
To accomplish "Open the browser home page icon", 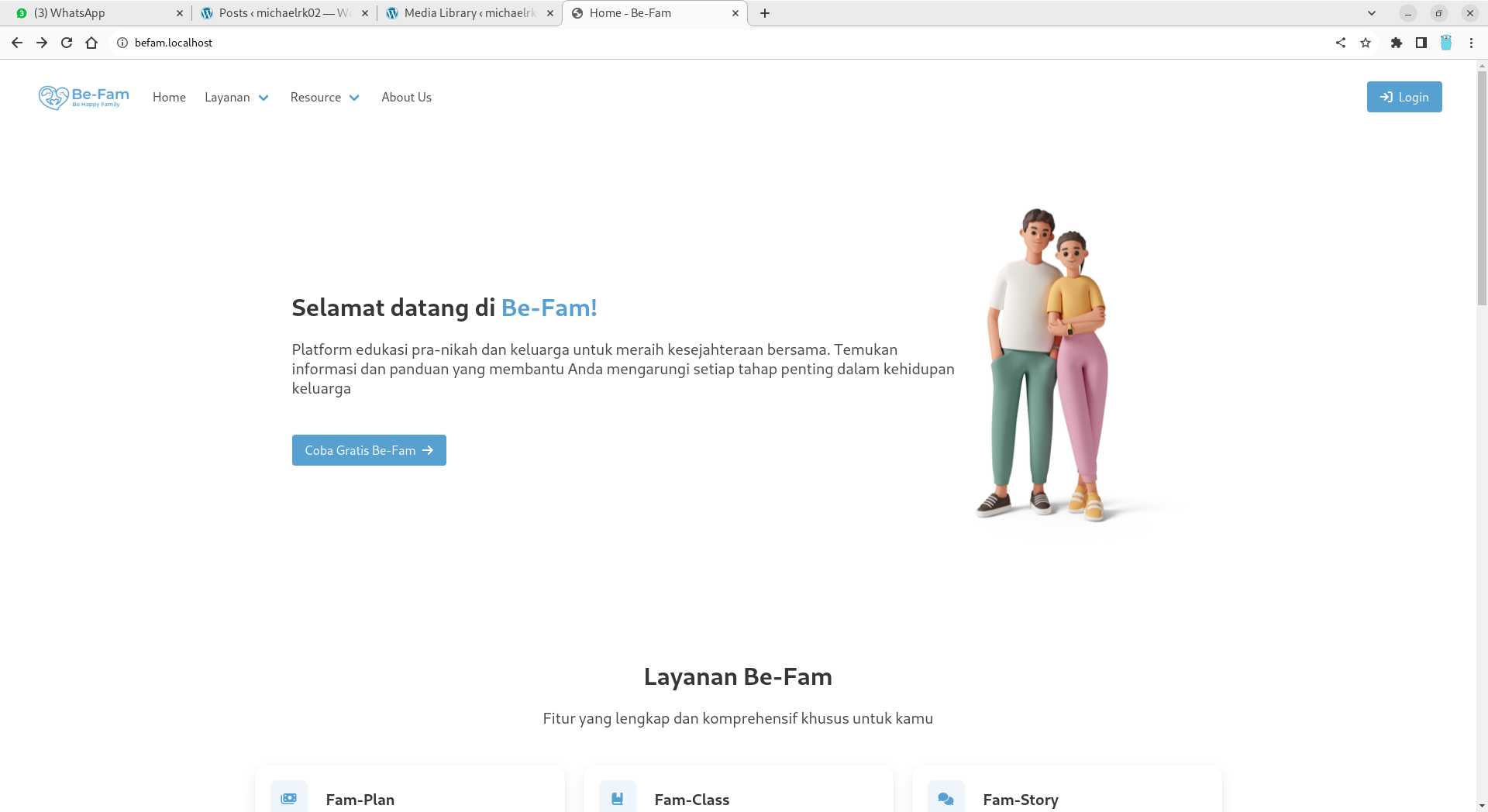I will [91, 43].
